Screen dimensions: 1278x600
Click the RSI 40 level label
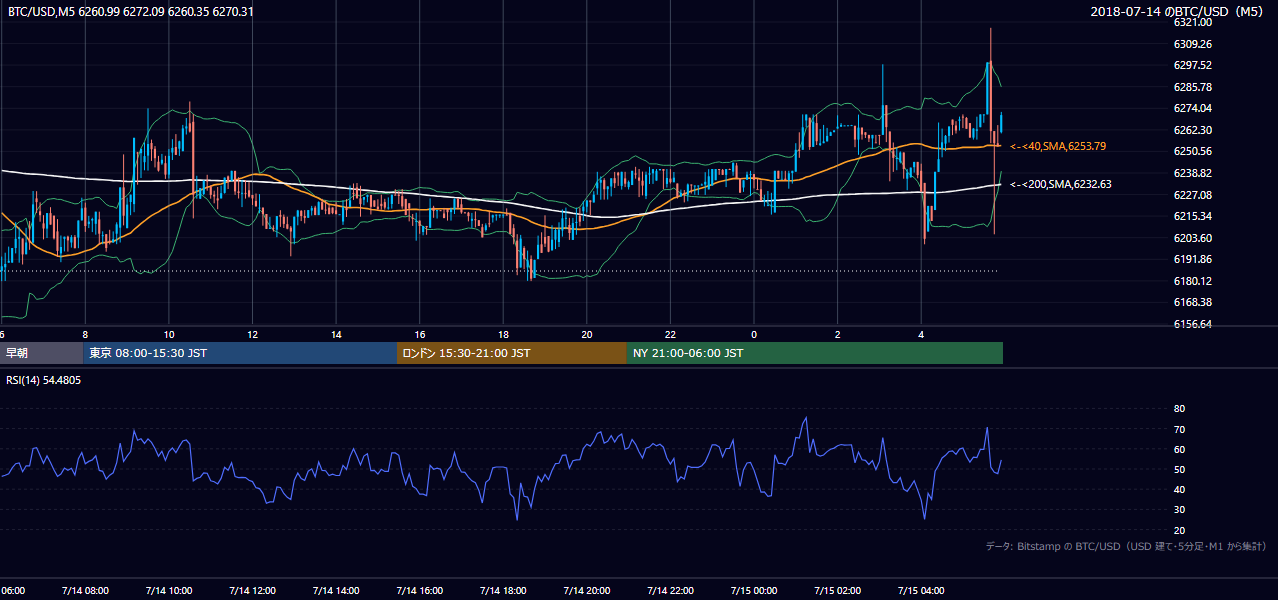click(x=1179, y=489)
